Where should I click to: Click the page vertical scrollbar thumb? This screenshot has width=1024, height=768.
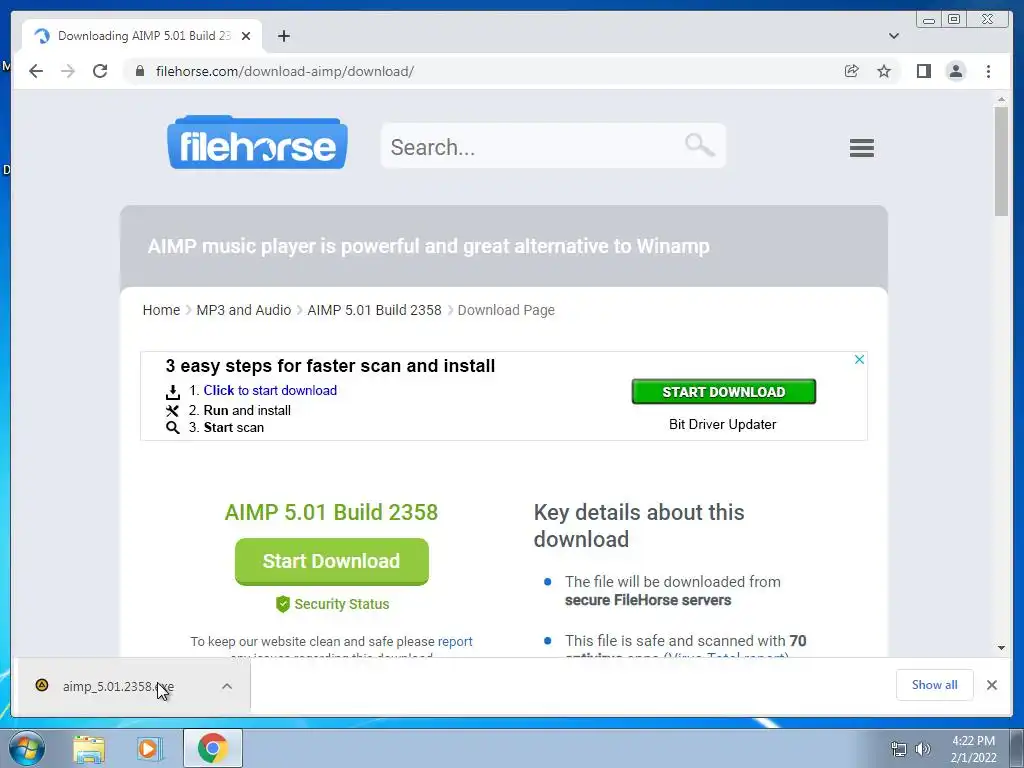coord(1001,160)
